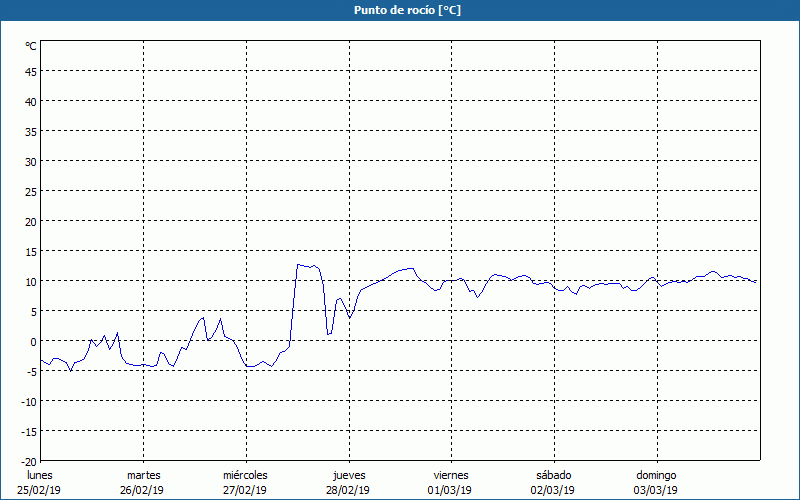The height and width of the screenshot is (500, 800).
Task: Select the "lunes" day label
Action: coord(40,475)
